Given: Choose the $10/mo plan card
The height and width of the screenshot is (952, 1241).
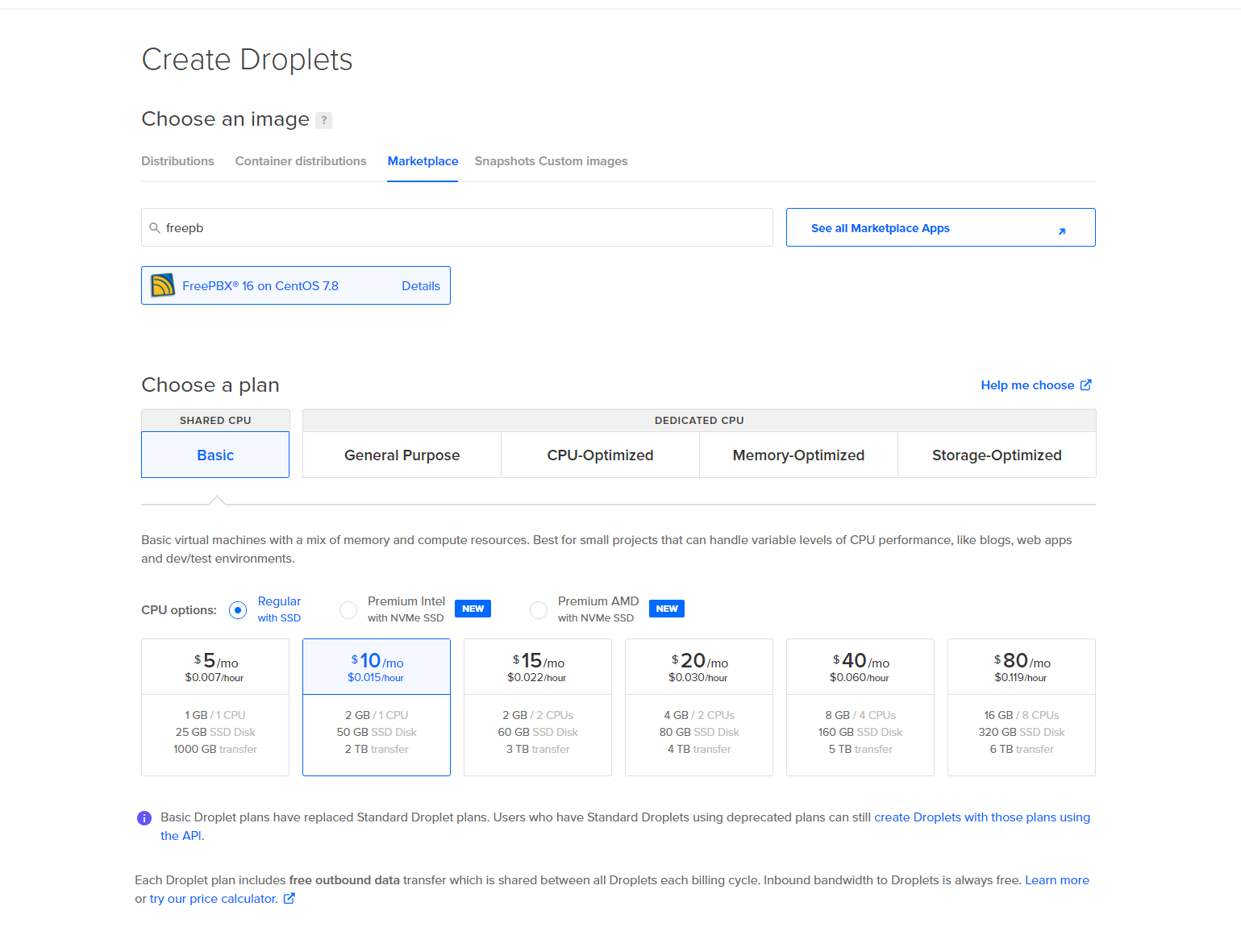Looking at the screenshot, I should point(377,707).
